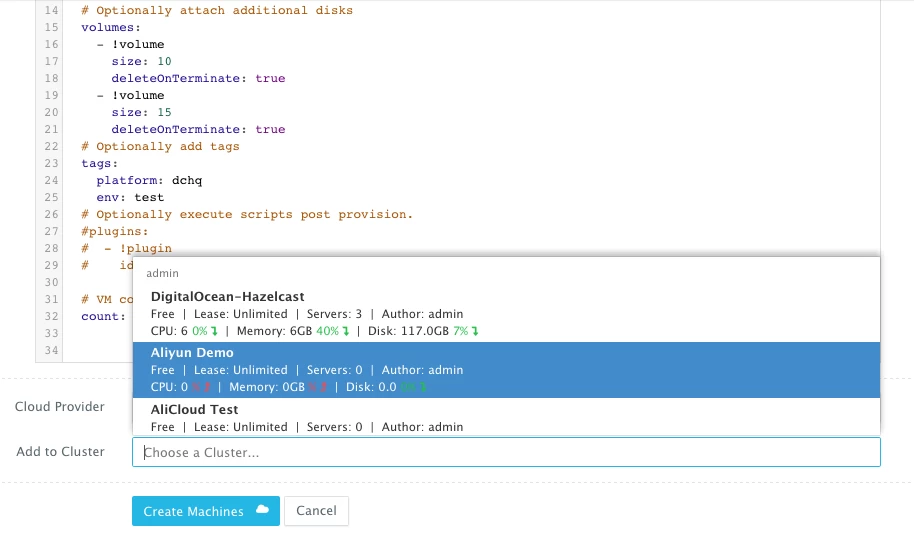
Task: Click the cloud icon on Create Machines
Action: (262, 510)
